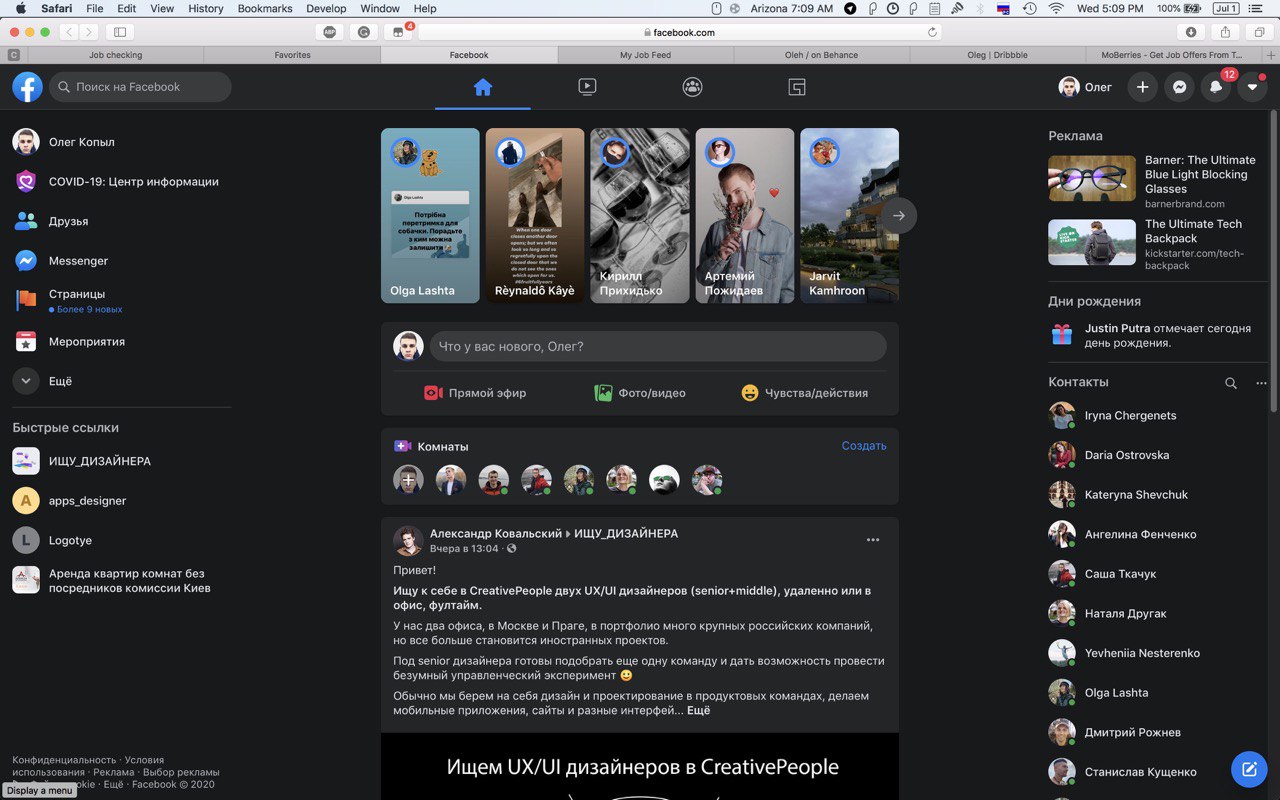Open Safari share button

pos(1226,32)
